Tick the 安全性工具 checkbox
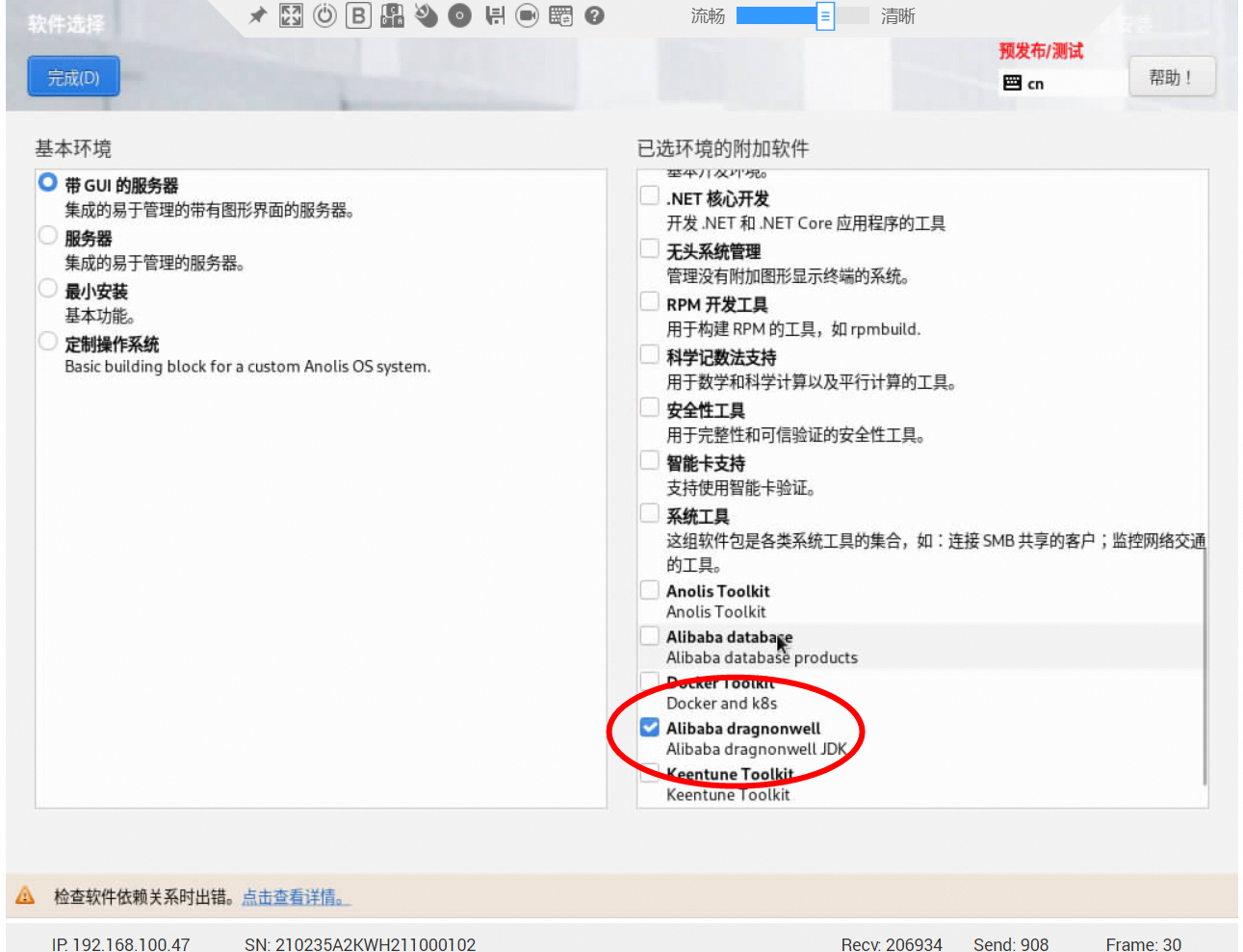The width and height of the screenshot is (1243, 952). click(x=650, y=408)
